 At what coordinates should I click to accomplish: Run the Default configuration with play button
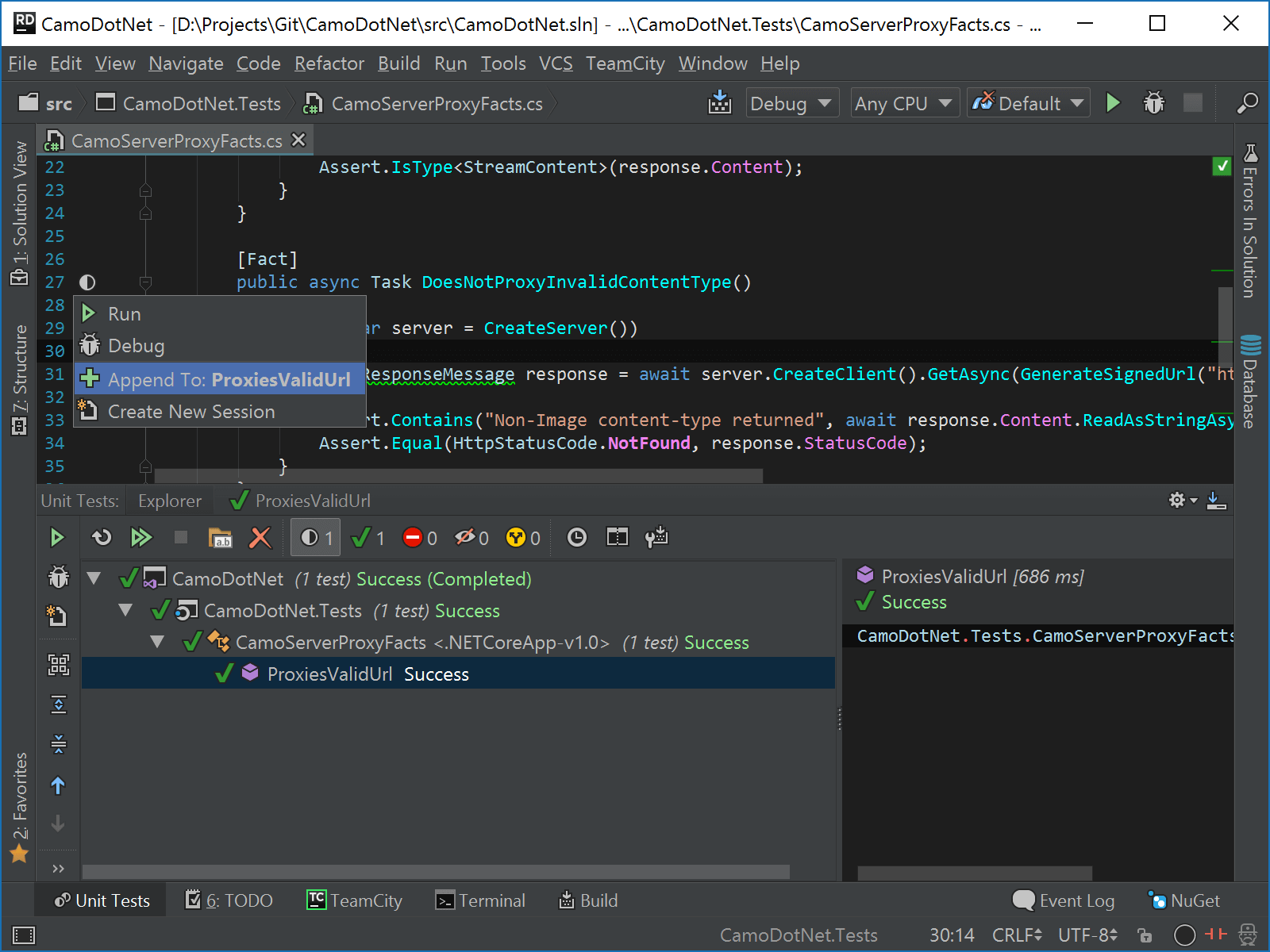coord(1113,103)
